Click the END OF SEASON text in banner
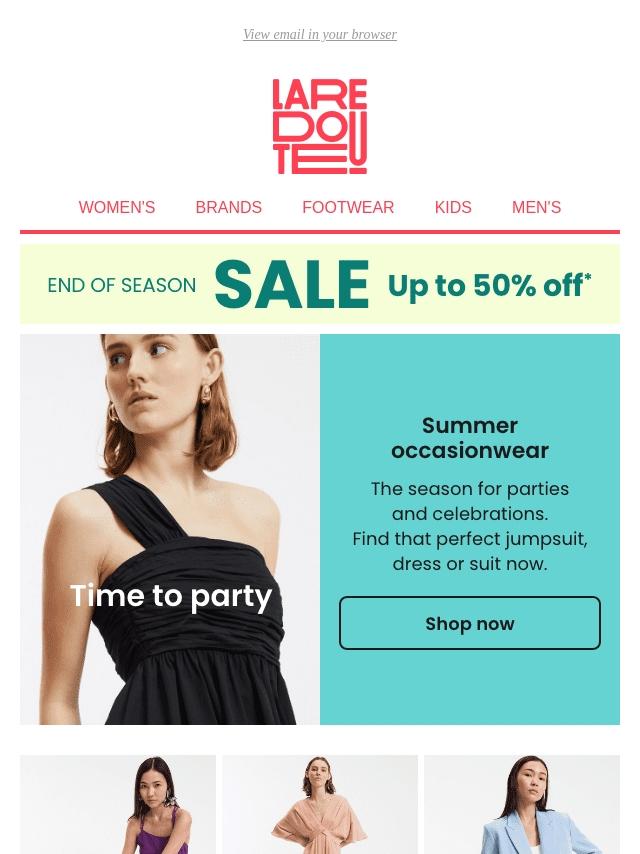 point(121,285)
